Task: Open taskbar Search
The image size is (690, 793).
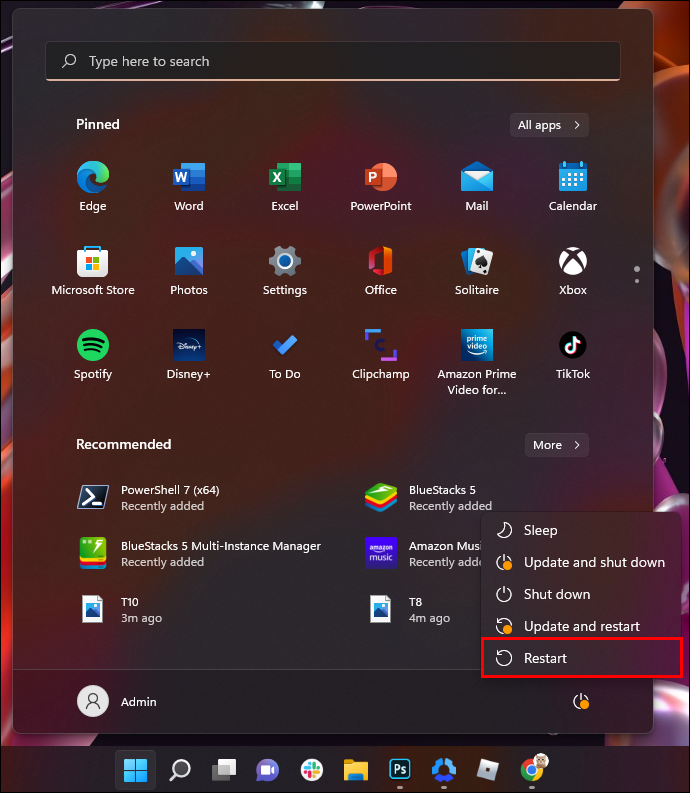Action: 180,770
